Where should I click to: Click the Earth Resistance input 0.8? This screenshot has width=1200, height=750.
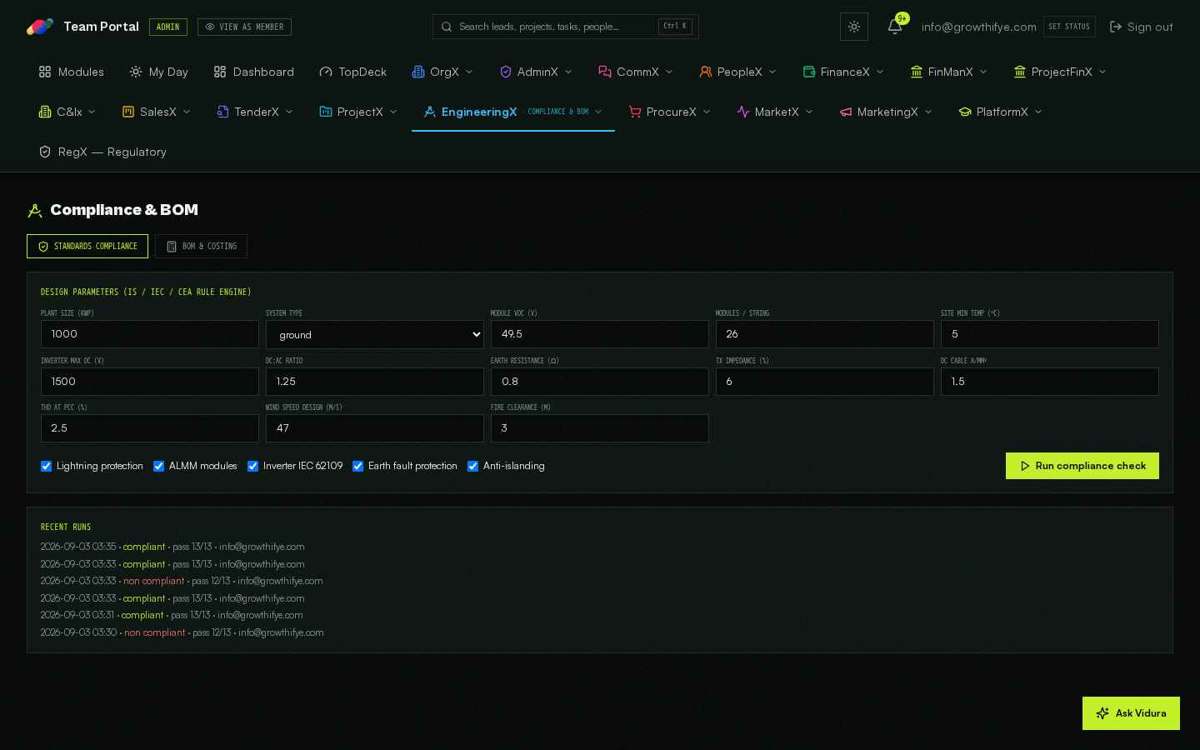(600, 381)
